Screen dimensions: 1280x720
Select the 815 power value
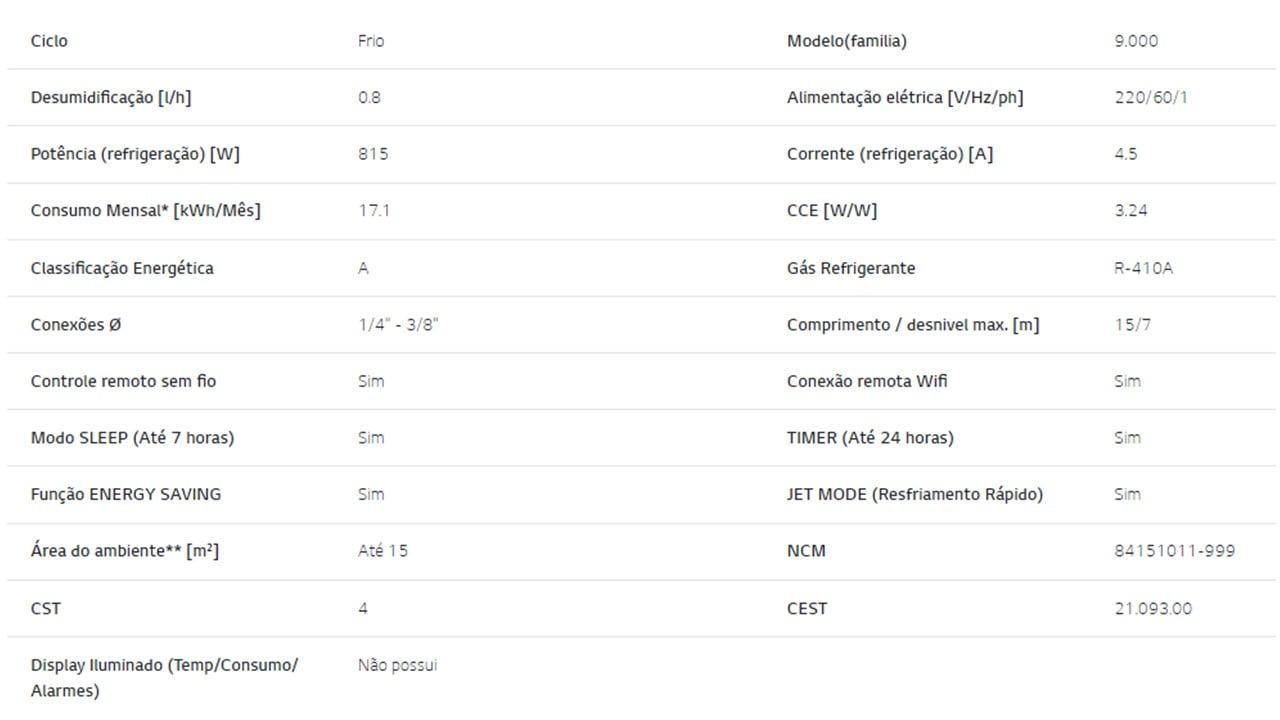373,154
